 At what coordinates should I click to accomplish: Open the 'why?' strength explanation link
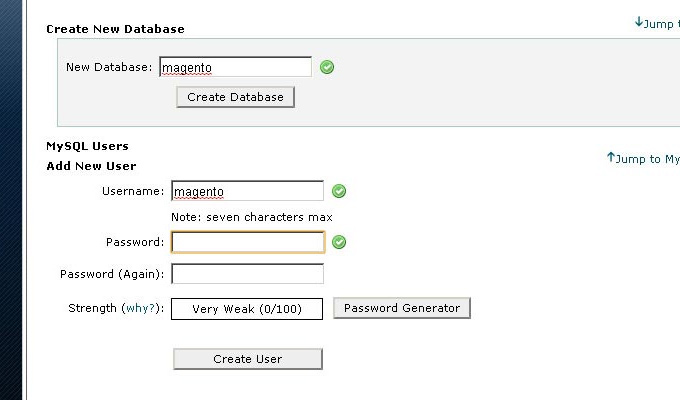click(x=140, y=308)
